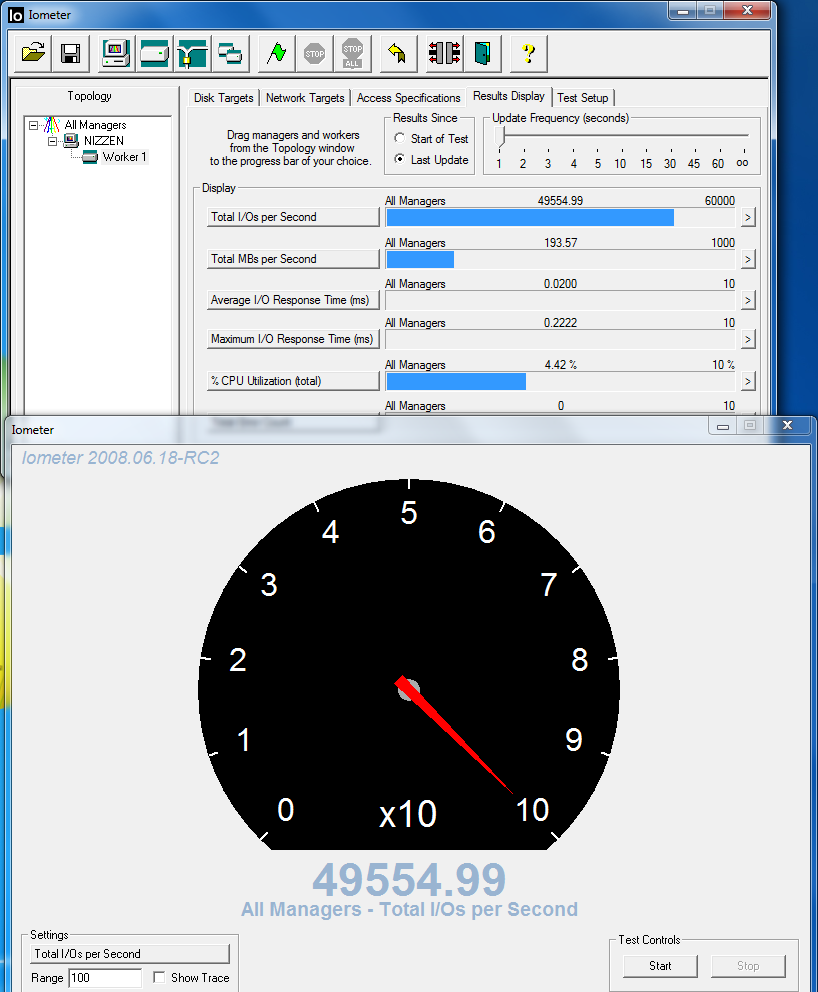This screenshot has width=818, height=992.
Task: Select the Worker 1 disk icon
Action: [90, 157]
